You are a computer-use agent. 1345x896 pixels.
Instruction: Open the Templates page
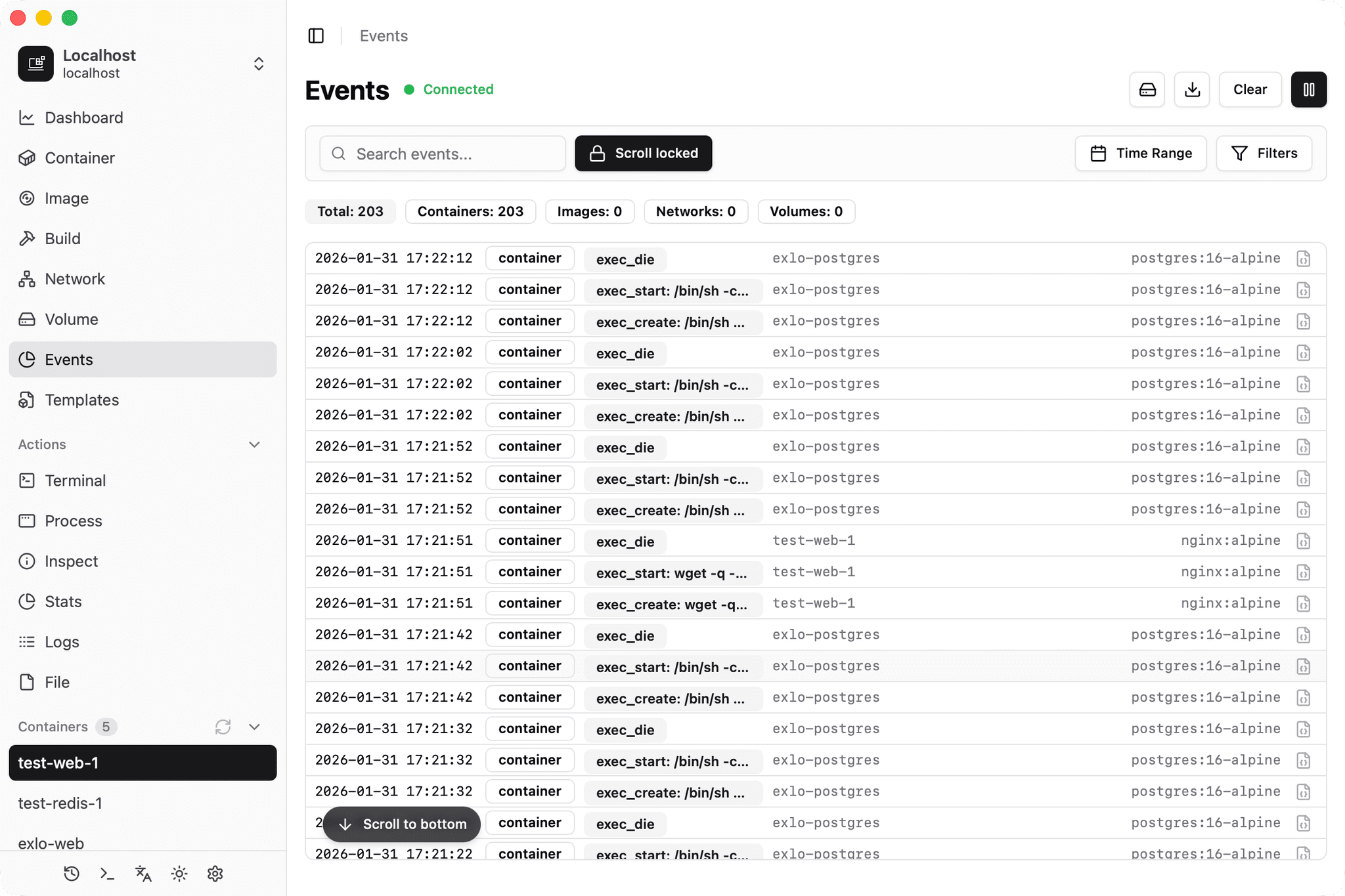[81, 400]
